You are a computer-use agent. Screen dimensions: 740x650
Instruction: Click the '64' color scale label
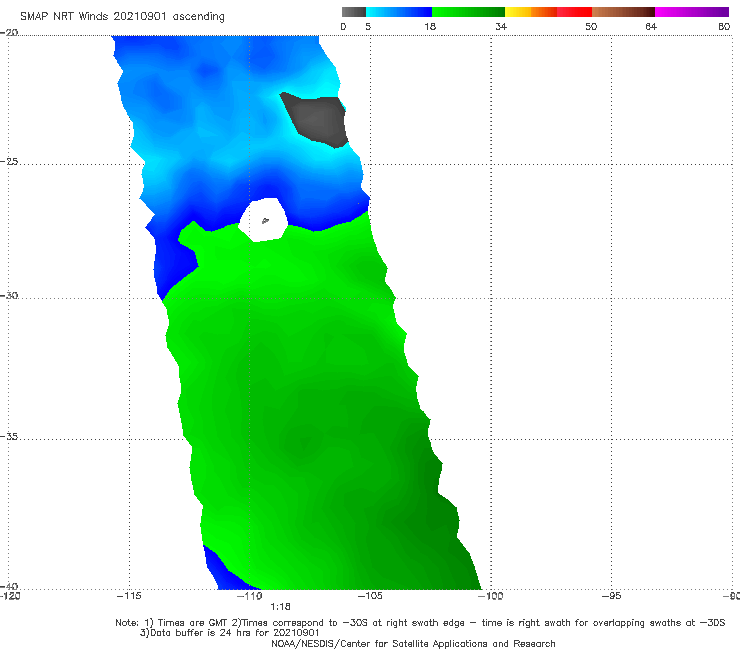pos(651,27)
